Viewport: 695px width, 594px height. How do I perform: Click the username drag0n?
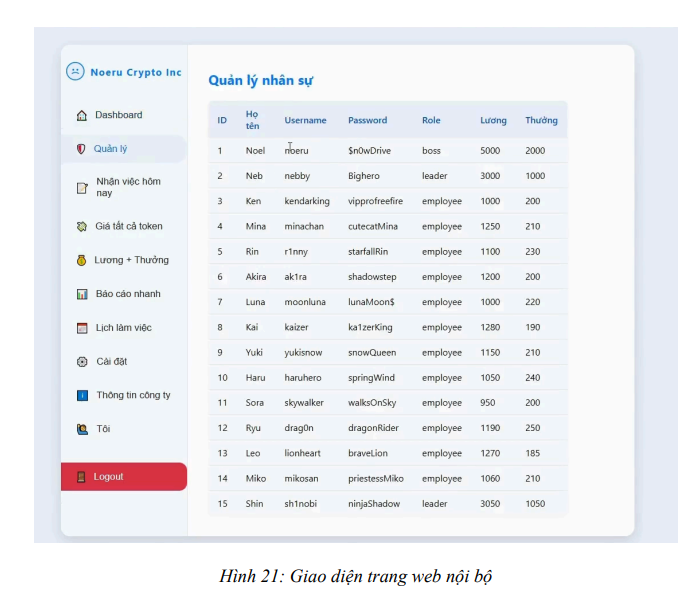coord(299,428)
